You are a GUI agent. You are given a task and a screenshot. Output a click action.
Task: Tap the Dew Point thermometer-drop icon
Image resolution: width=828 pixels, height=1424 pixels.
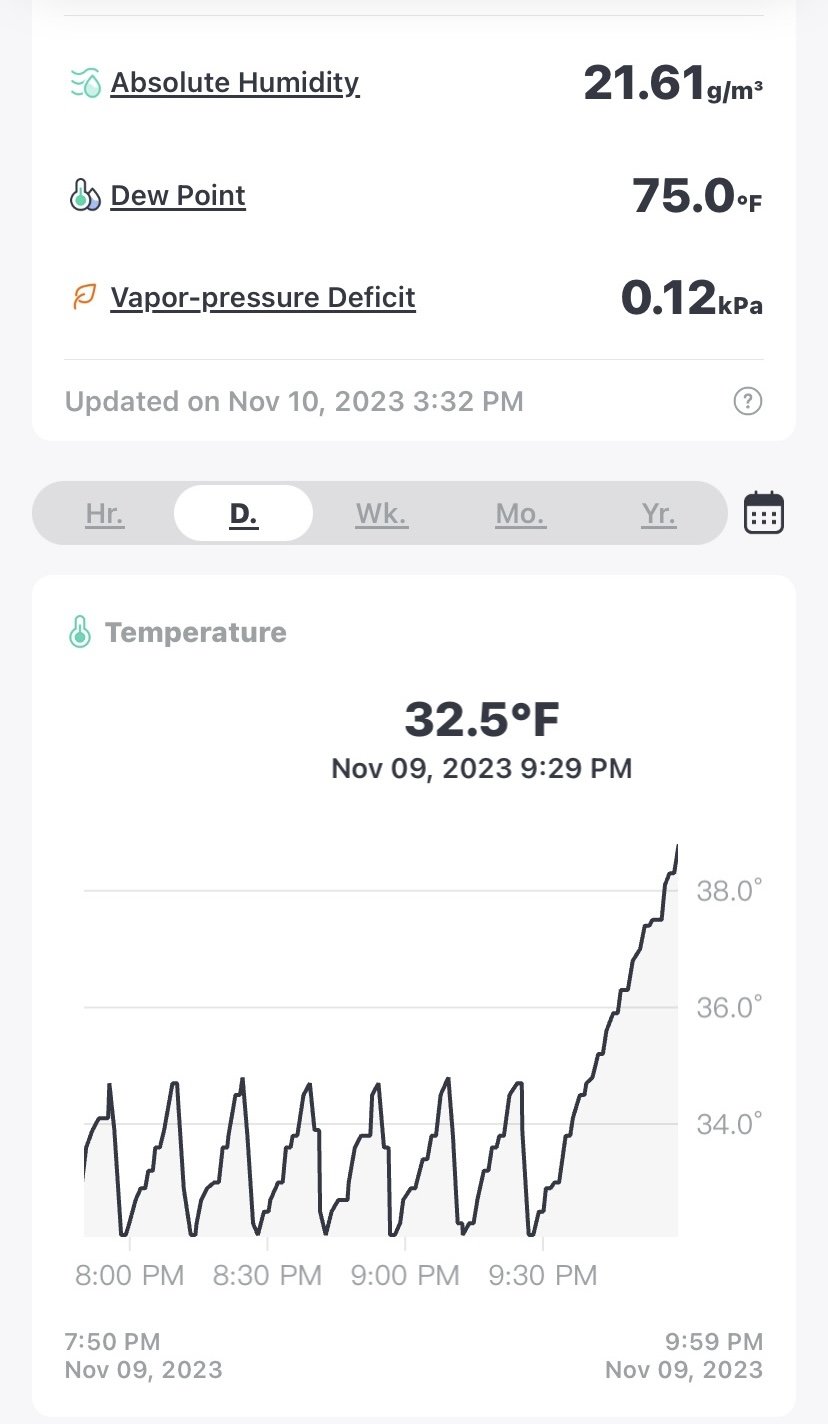[x=86, y=196]
